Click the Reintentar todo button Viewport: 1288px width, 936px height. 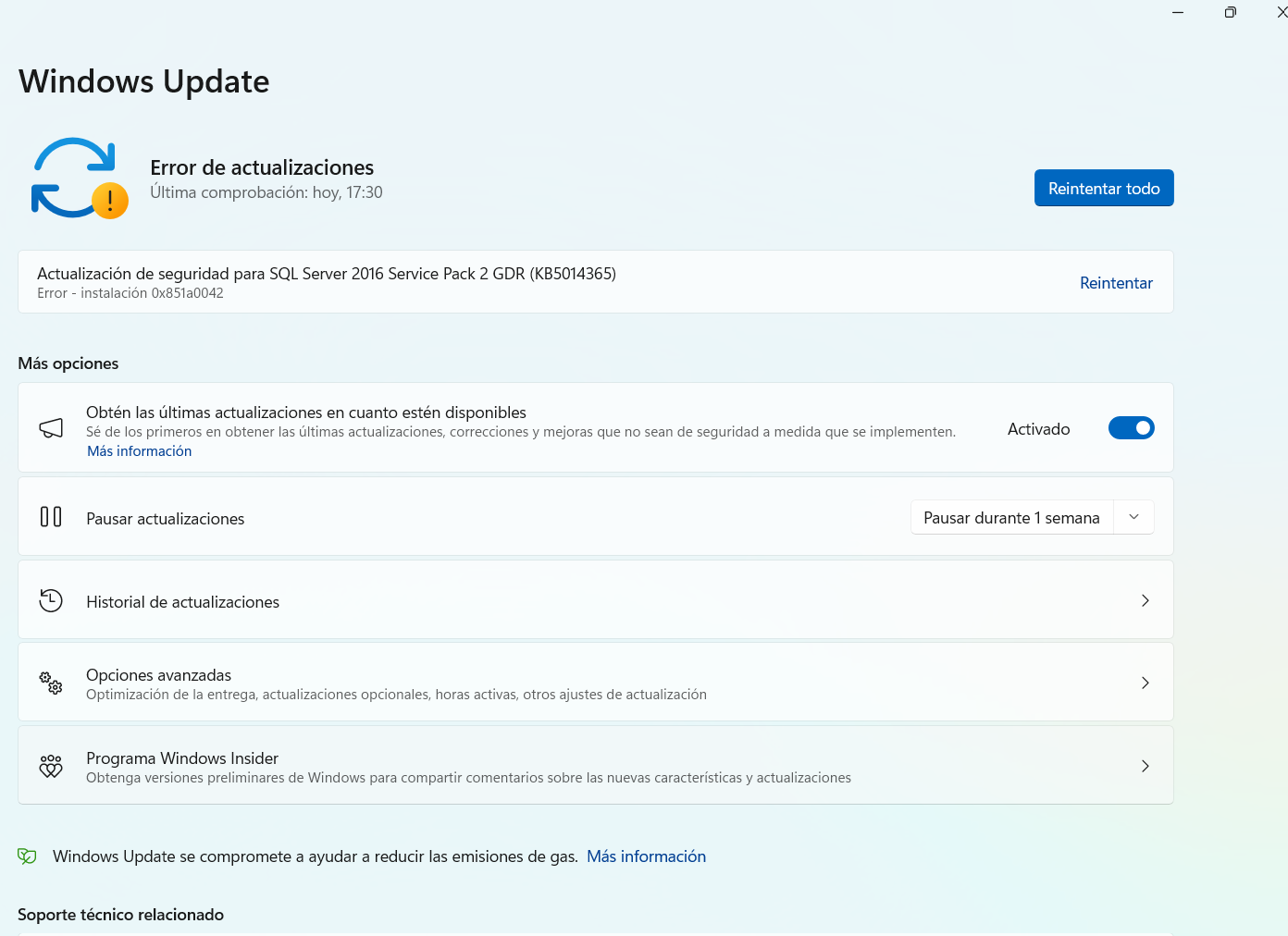coord(1104,188)
